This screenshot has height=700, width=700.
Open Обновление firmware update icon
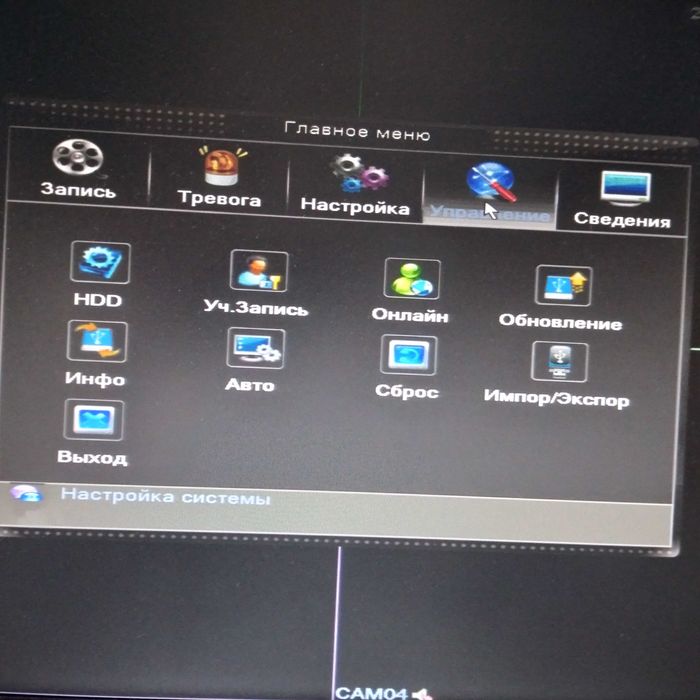point(564,286)
